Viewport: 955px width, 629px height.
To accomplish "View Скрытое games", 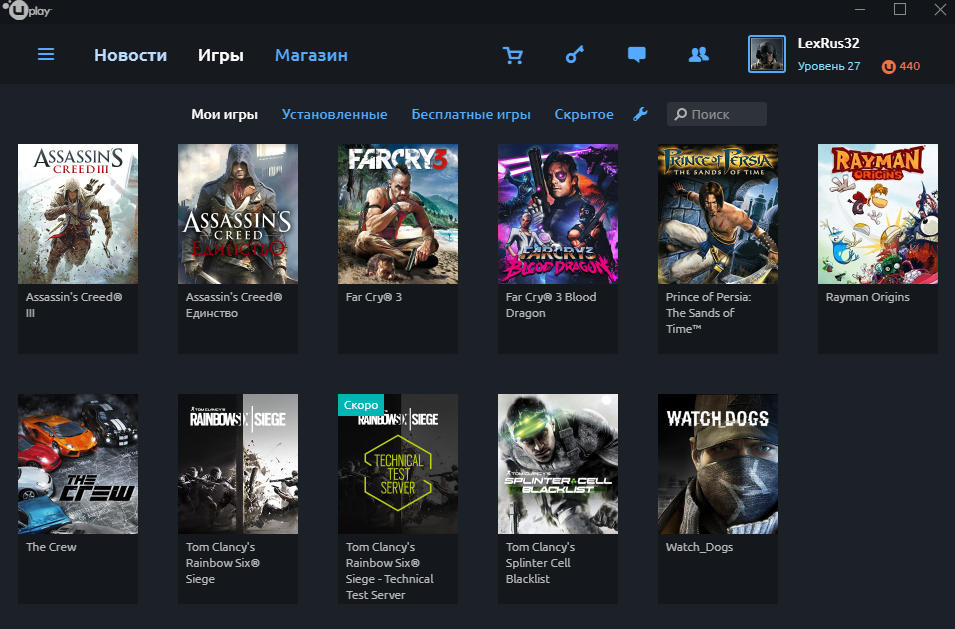I will 583,114.
